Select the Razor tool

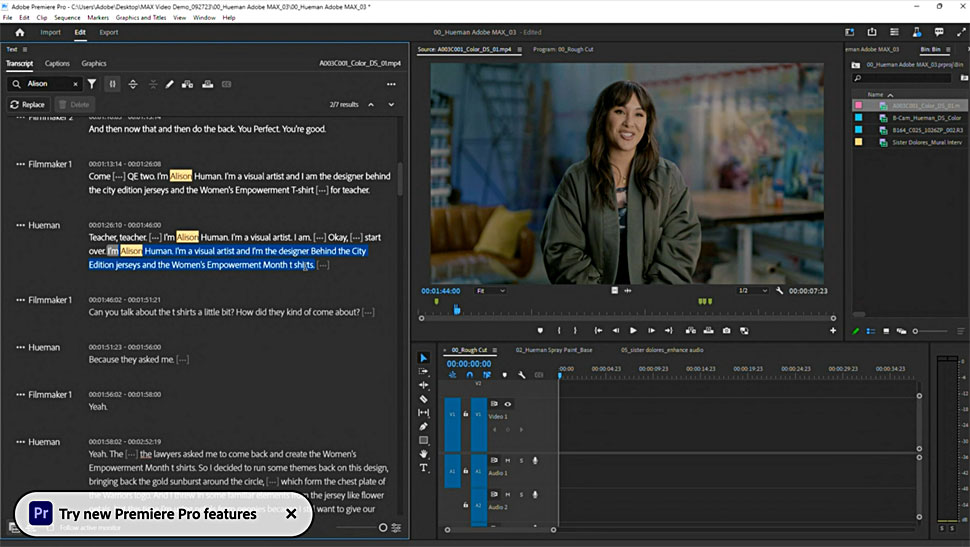pos(423,399)
